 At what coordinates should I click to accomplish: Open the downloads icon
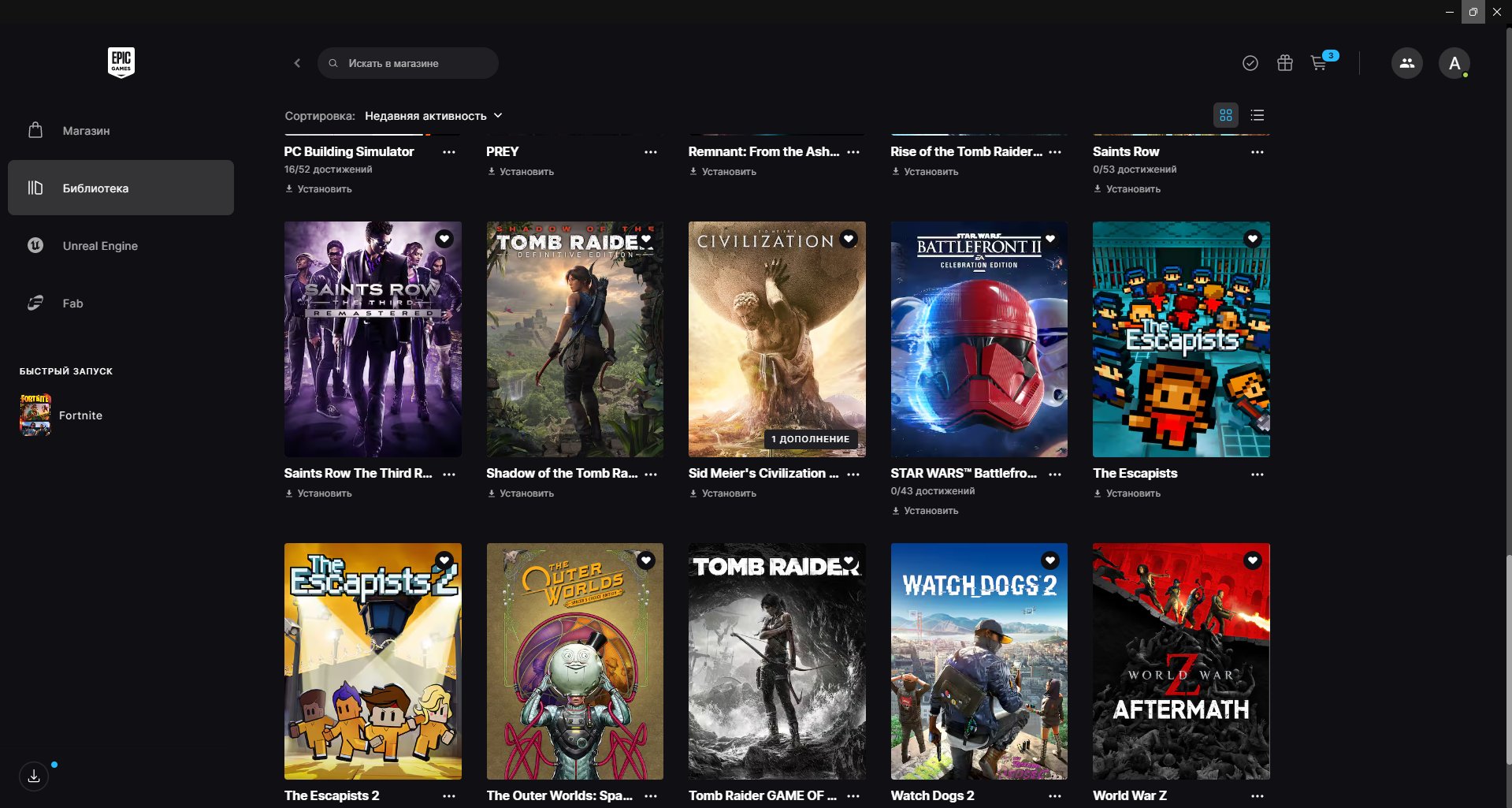[x=34, y=776]
